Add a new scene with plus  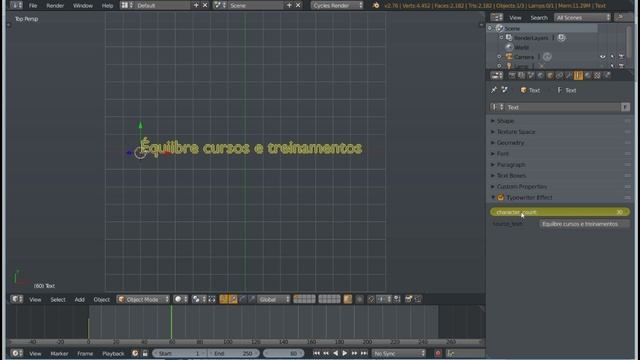pyautogui.click(x=289, y=5)
